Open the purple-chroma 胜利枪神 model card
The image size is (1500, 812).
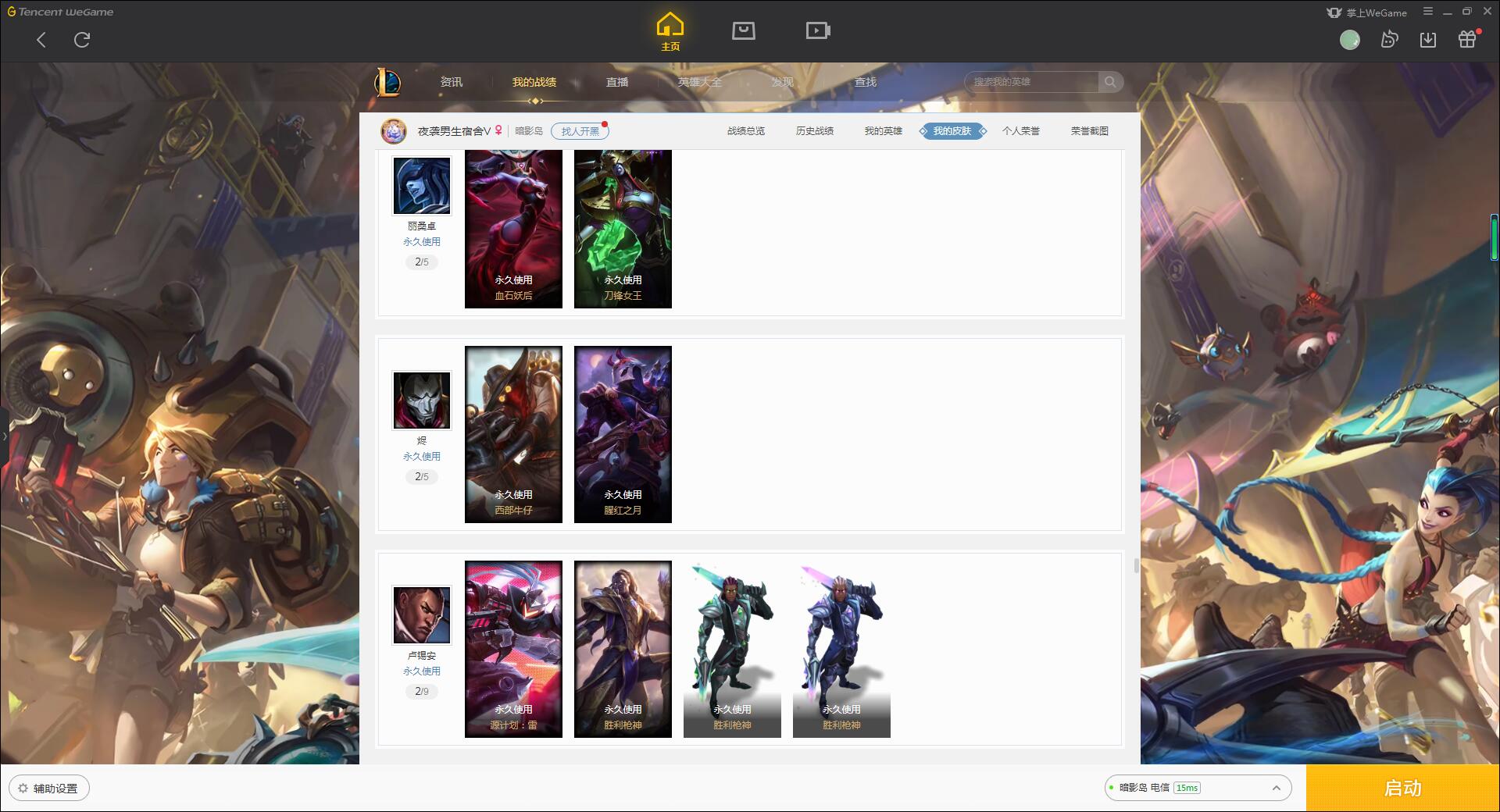point(841,649)
